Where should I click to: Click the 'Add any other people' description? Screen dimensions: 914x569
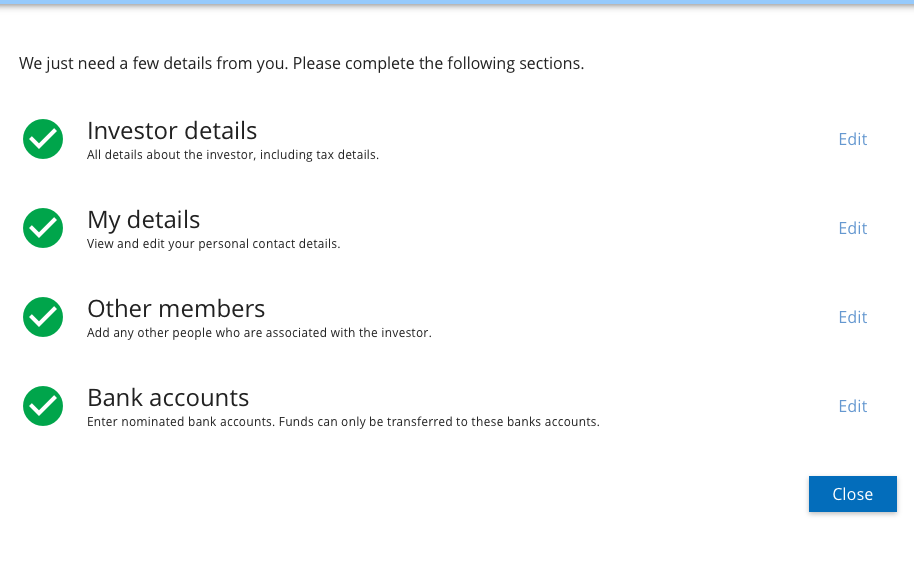point(259,333)
